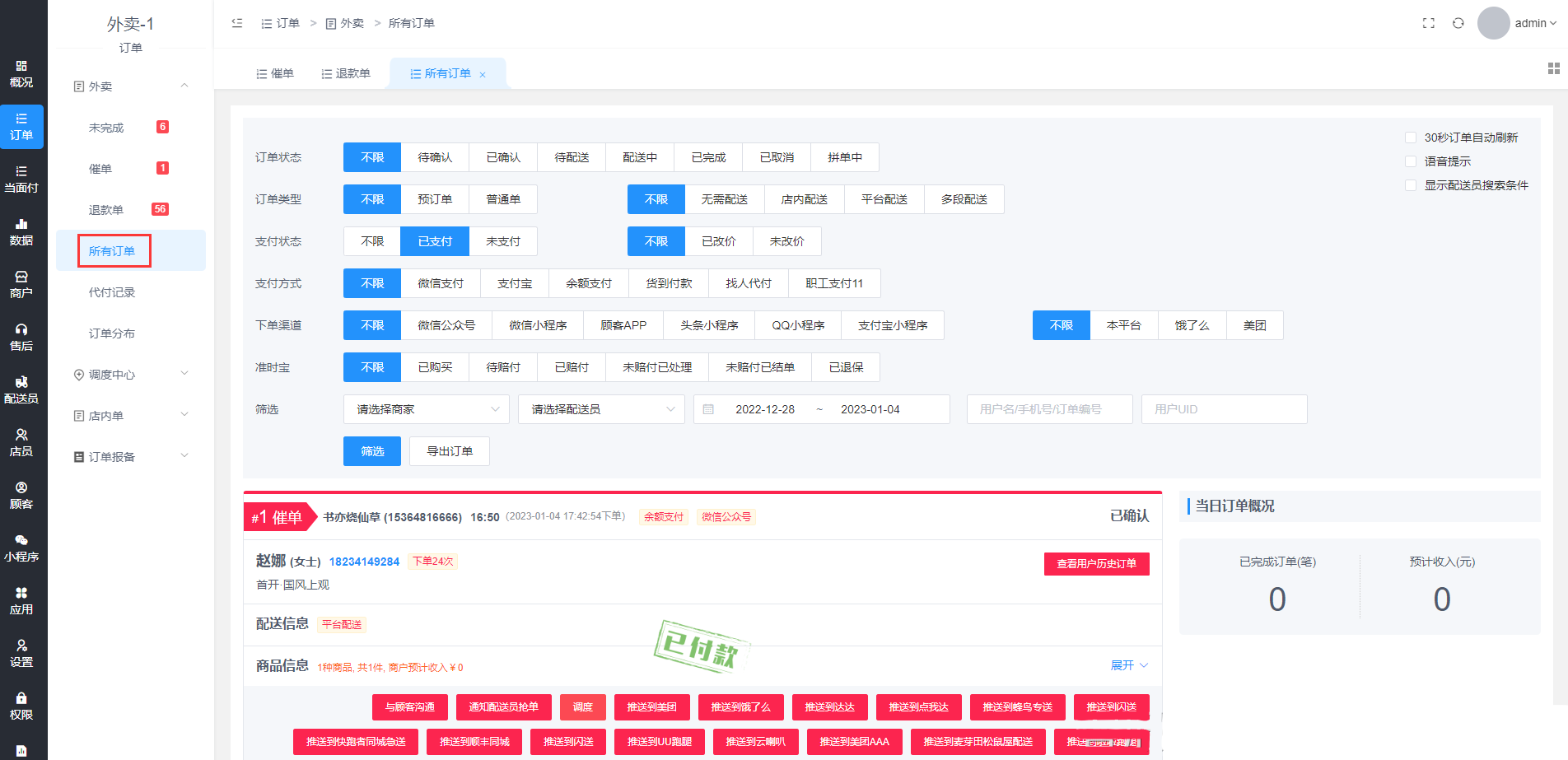
Task: Click the 调度 dispatch button
Action: 583,707
